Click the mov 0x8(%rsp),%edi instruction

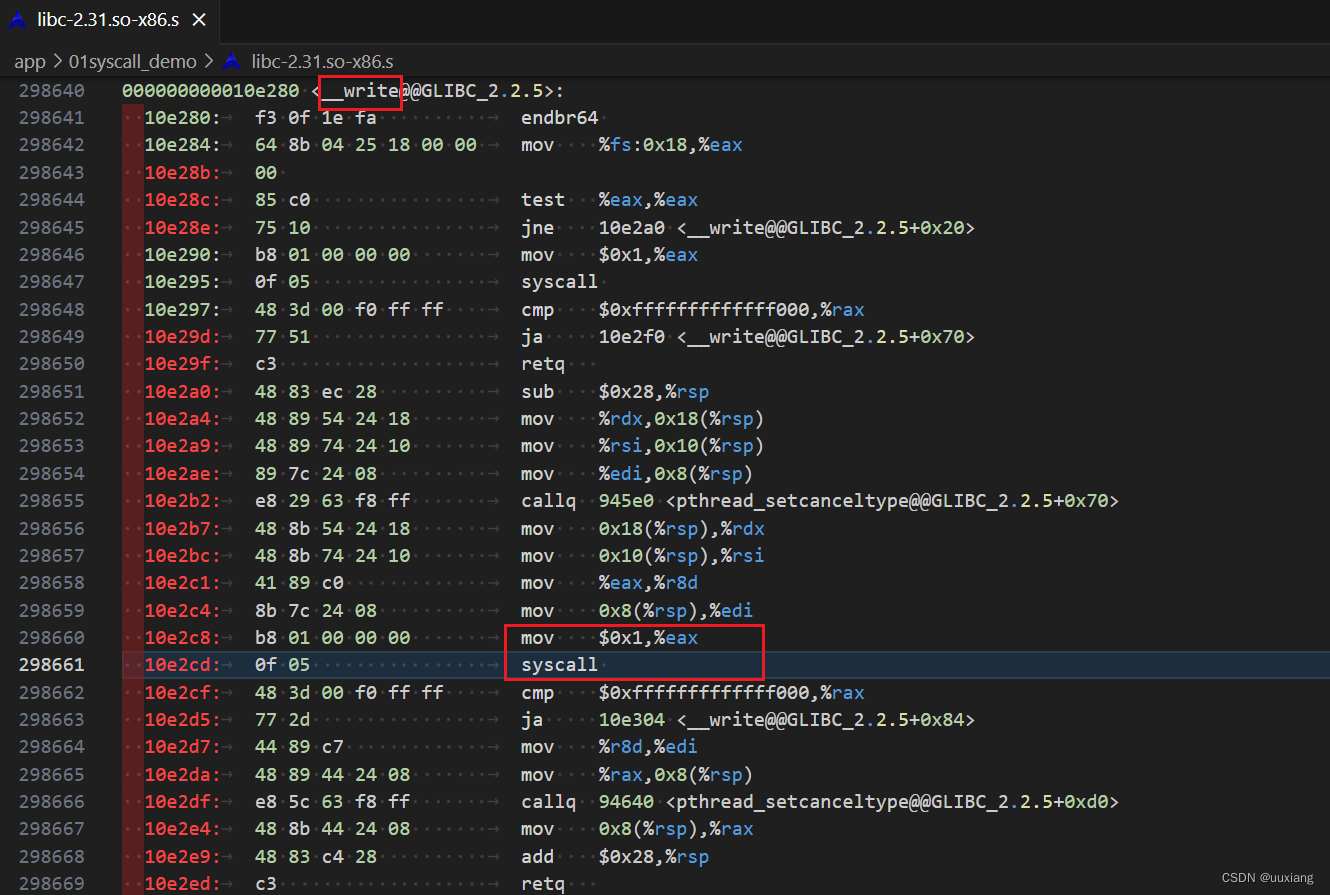(636, 611)
